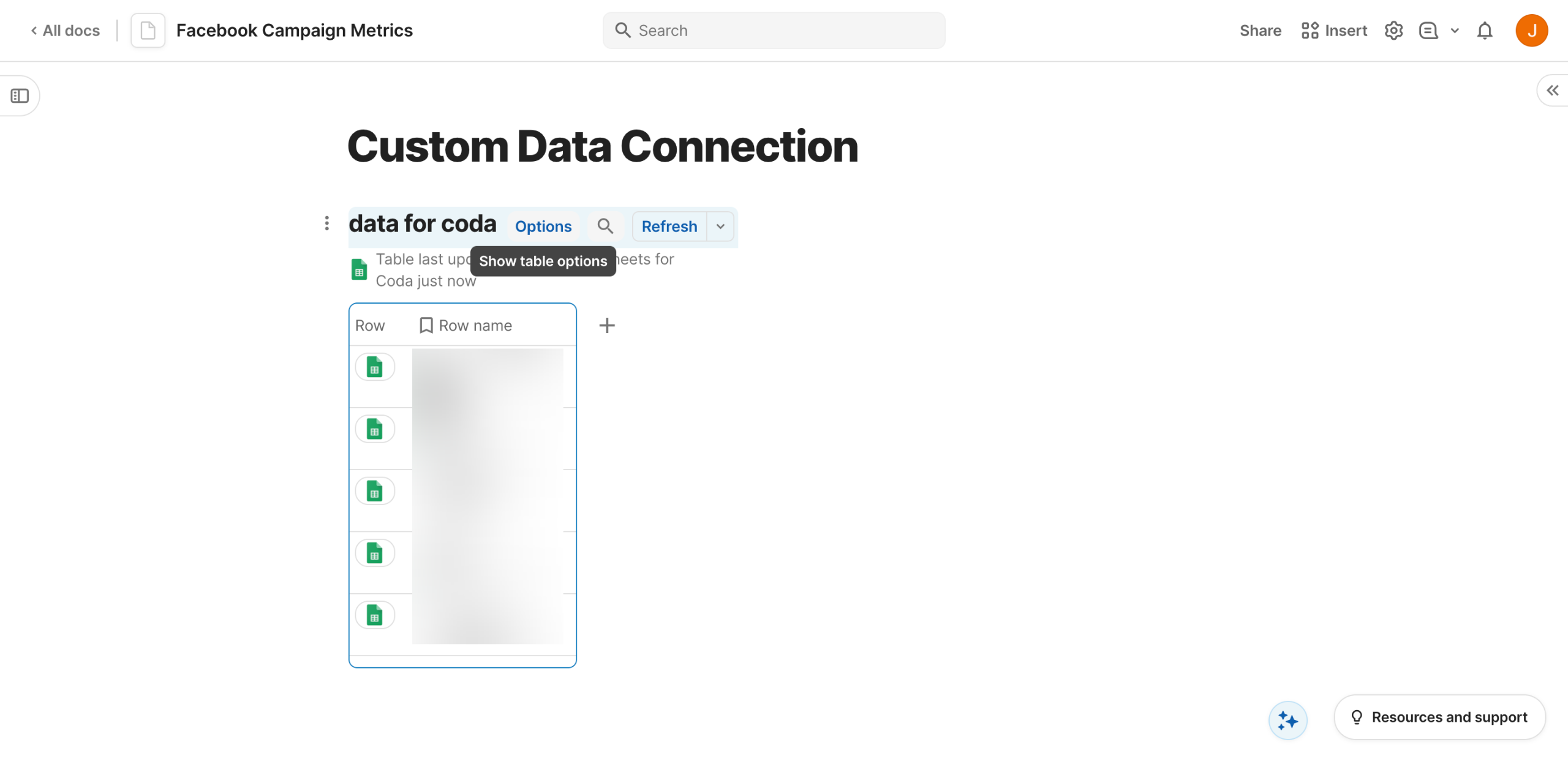Click the notifications bell icon
Screen dimensions: 1568x764
point(1485,31)
